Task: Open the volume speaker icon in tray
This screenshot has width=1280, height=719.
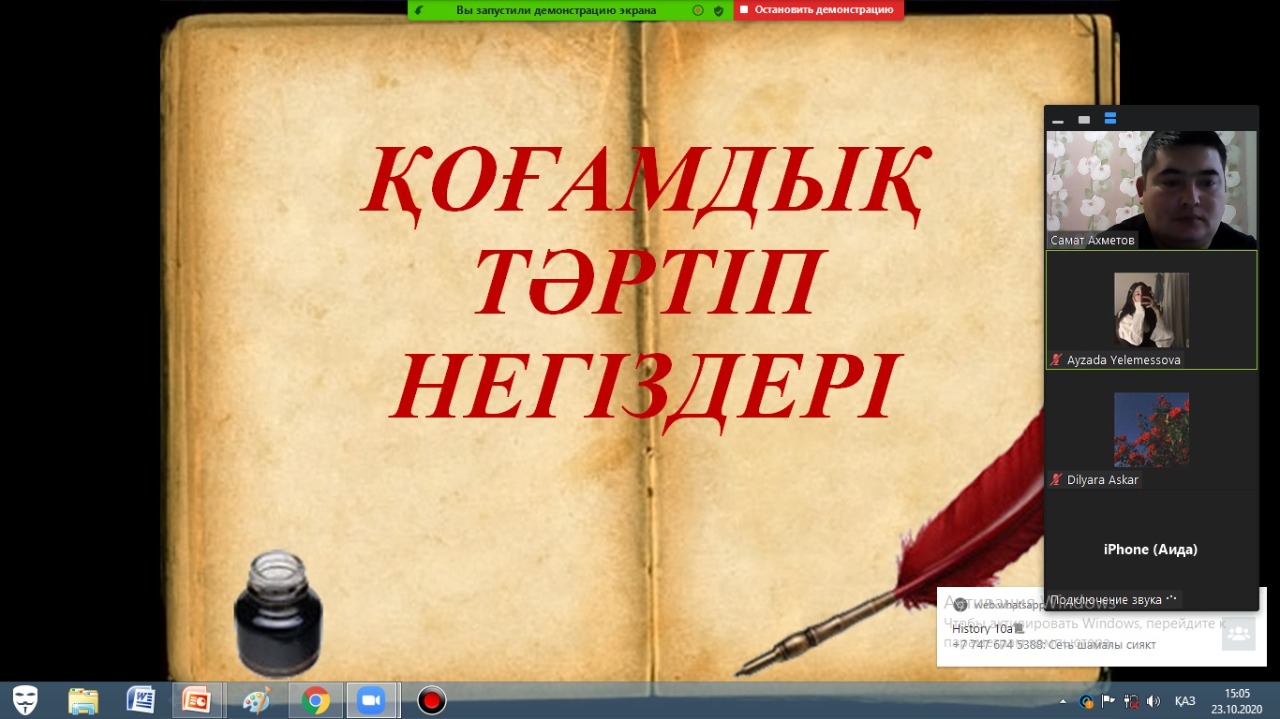Action: click(x=1154, y=701)
